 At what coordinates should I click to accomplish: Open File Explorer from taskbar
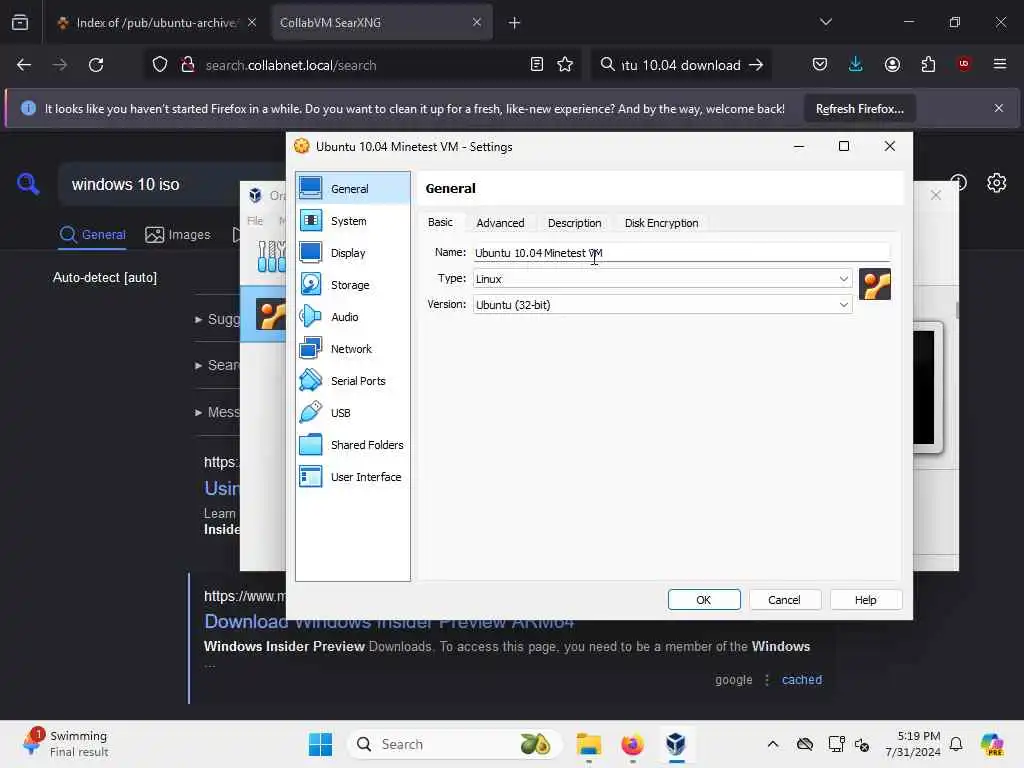[x=588, y=744]
